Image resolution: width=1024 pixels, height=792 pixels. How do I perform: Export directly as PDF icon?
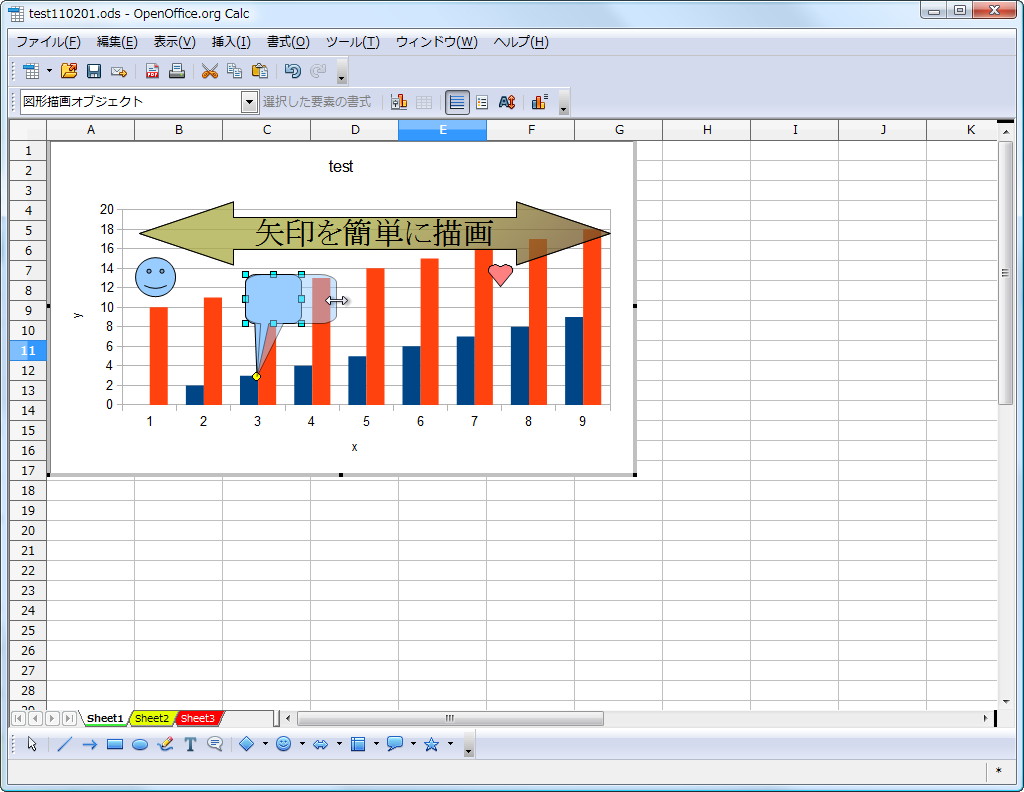coord(152,71)
